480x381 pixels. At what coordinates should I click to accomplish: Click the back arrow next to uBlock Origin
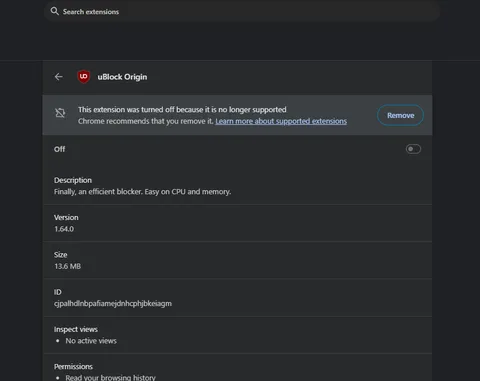click(x=59, y=77)
